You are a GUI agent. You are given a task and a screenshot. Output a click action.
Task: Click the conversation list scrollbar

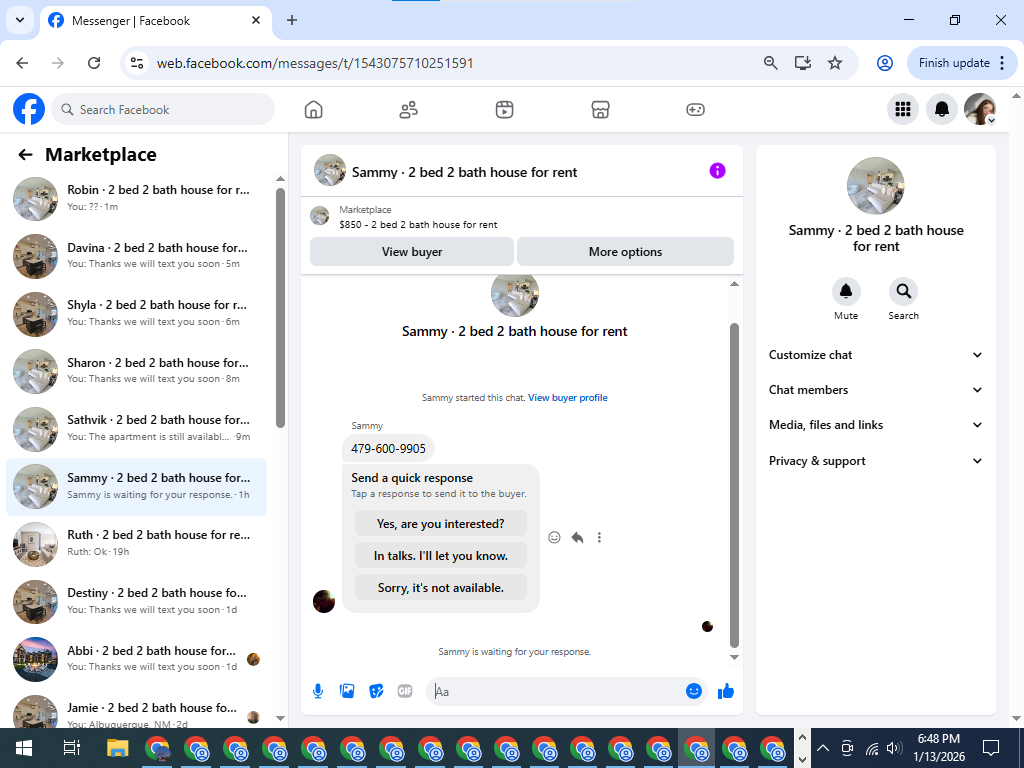tap(280, 308)
